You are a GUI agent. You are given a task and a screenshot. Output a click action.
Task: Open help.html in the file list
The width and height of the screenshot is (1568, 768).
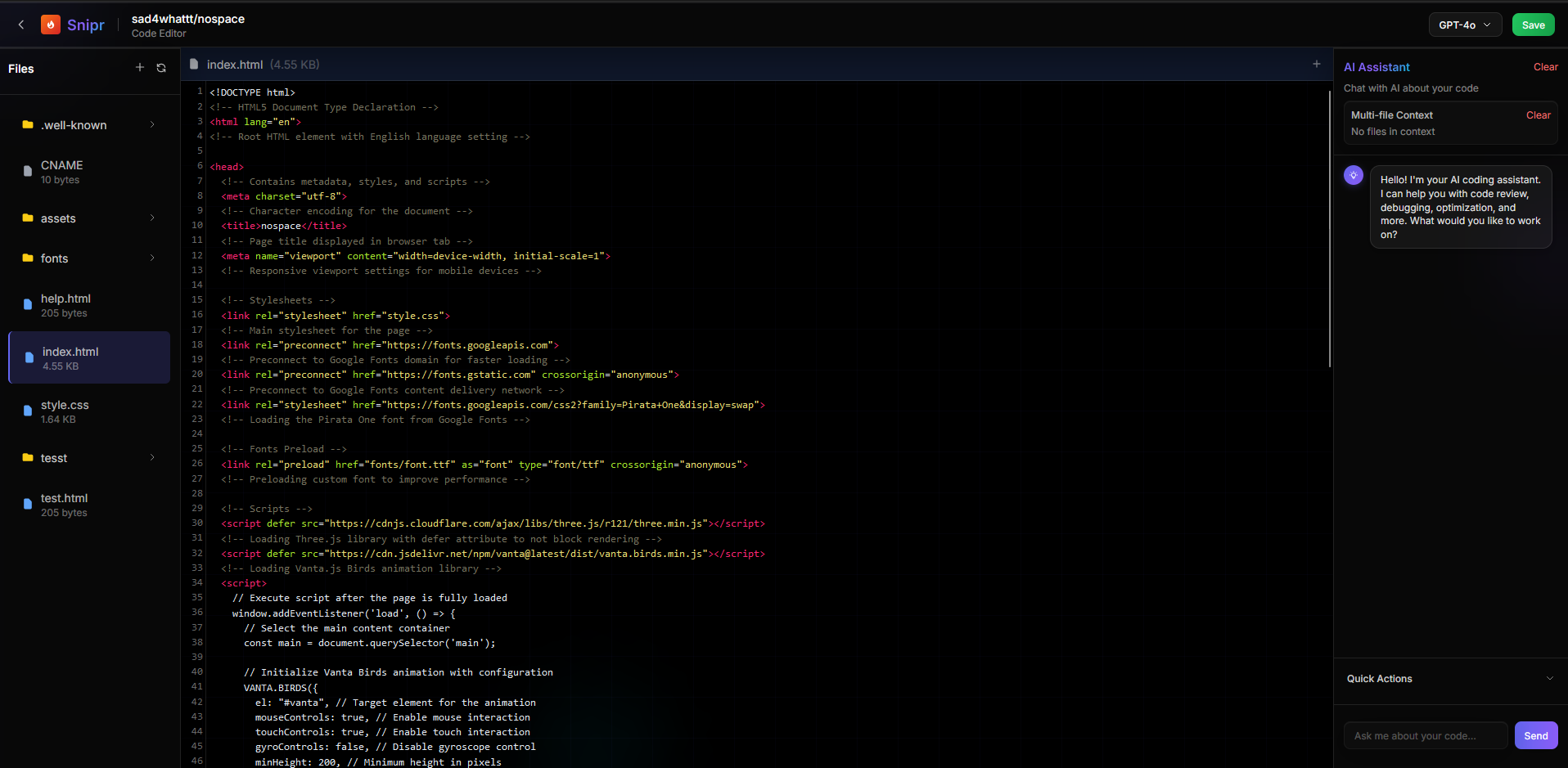pyautogui.click(x=89, y=305)
